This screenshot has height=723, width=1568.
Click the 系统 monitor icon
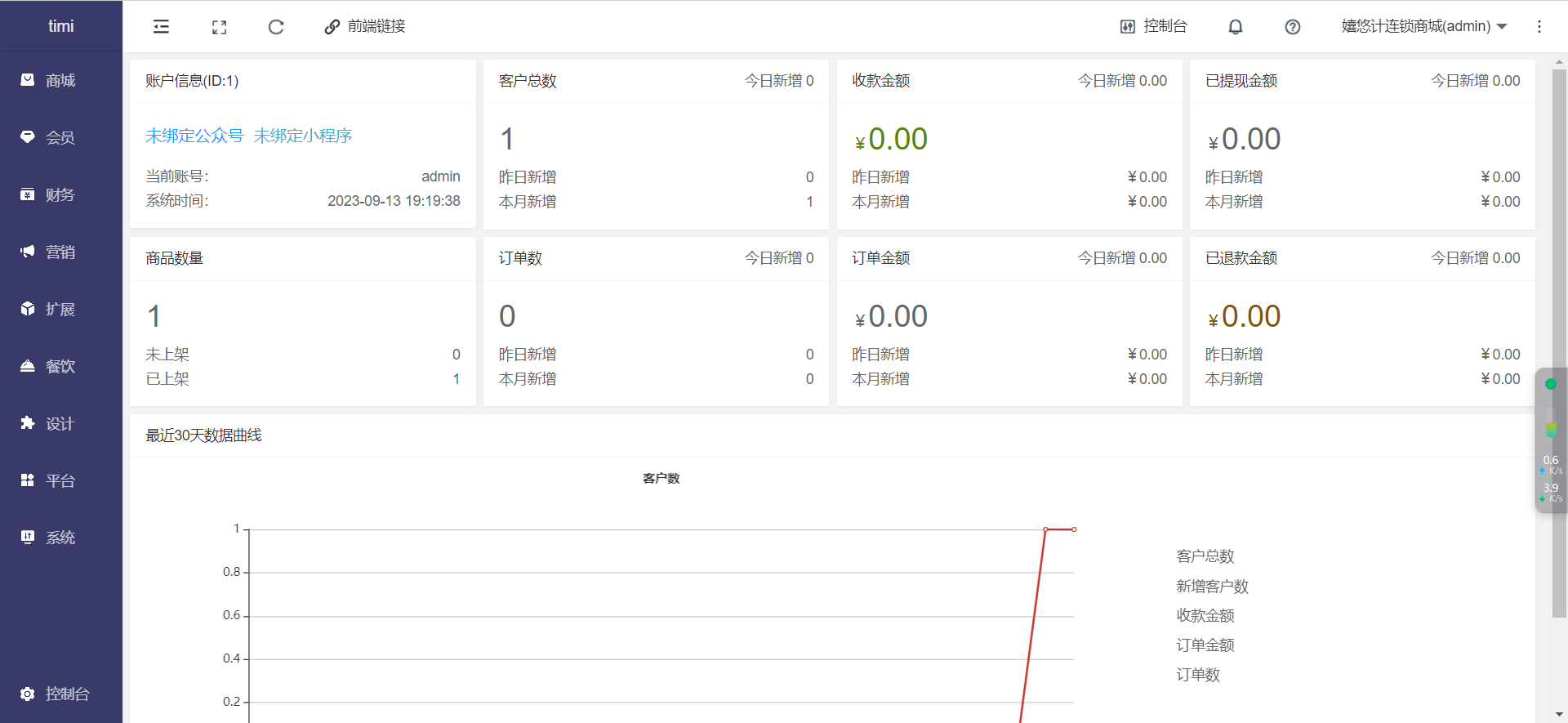pyautogui.click(x=28, y=538)
